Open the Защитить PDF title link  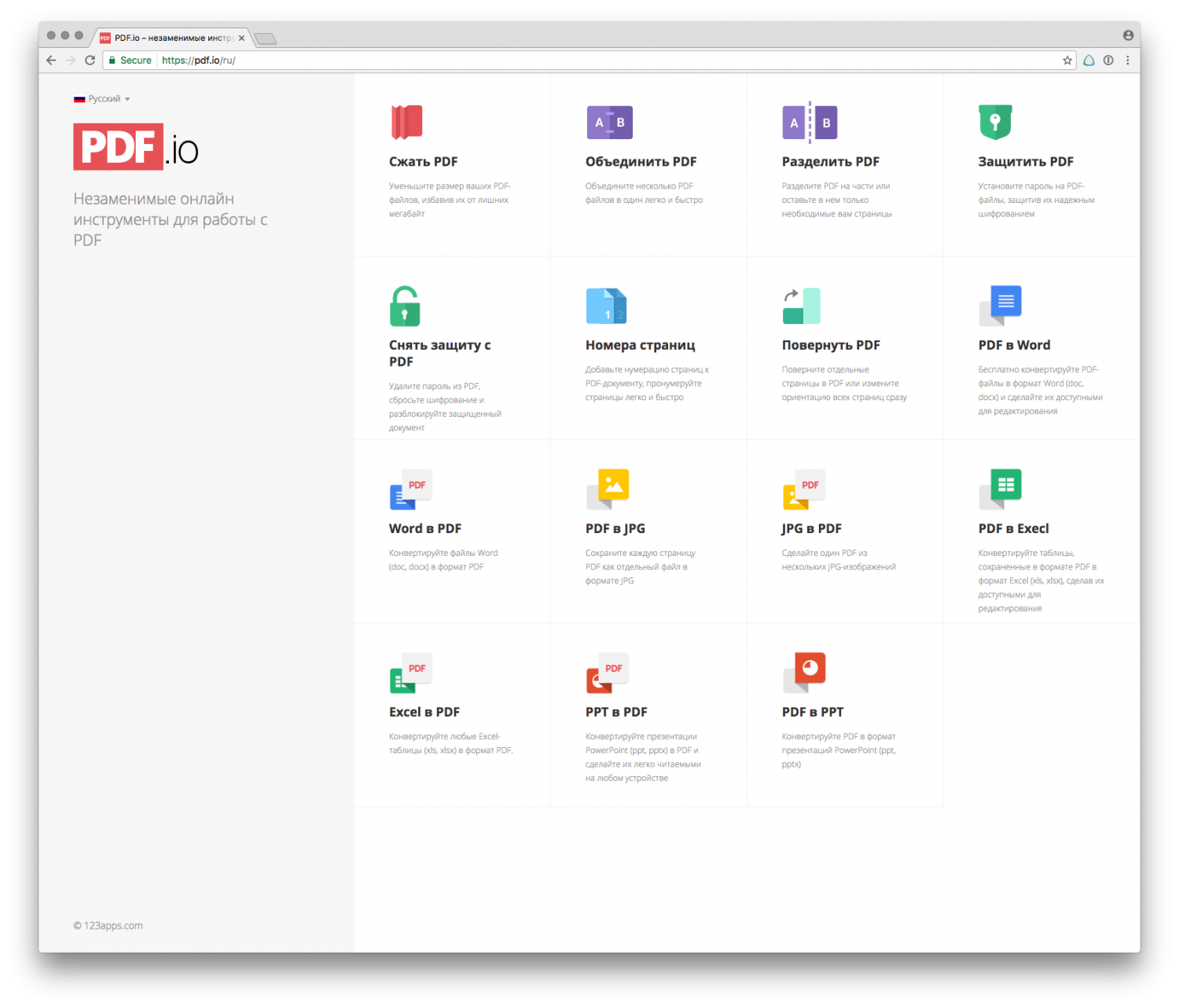[1026, 162]
